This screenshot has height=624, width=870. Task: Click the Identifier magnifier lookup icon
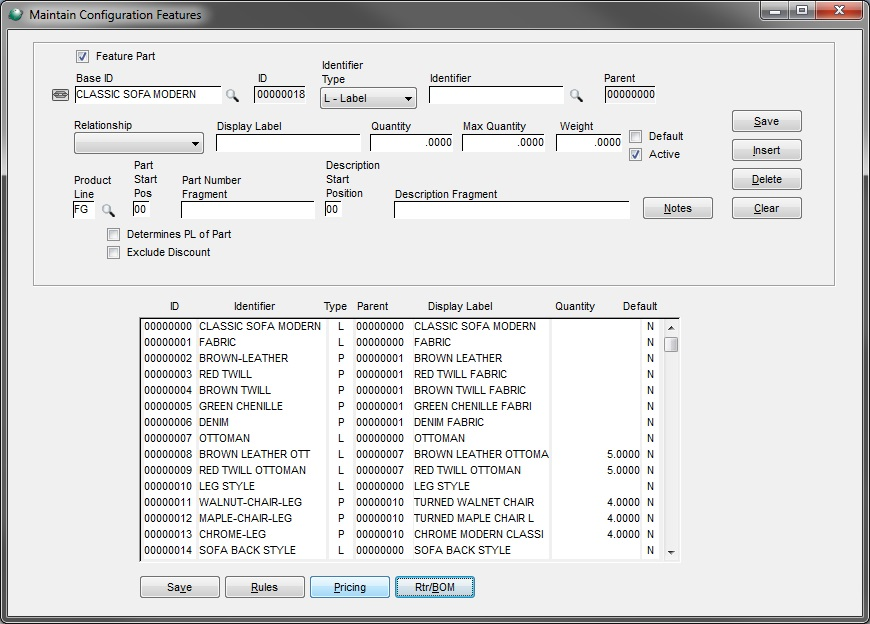[576, 95]
